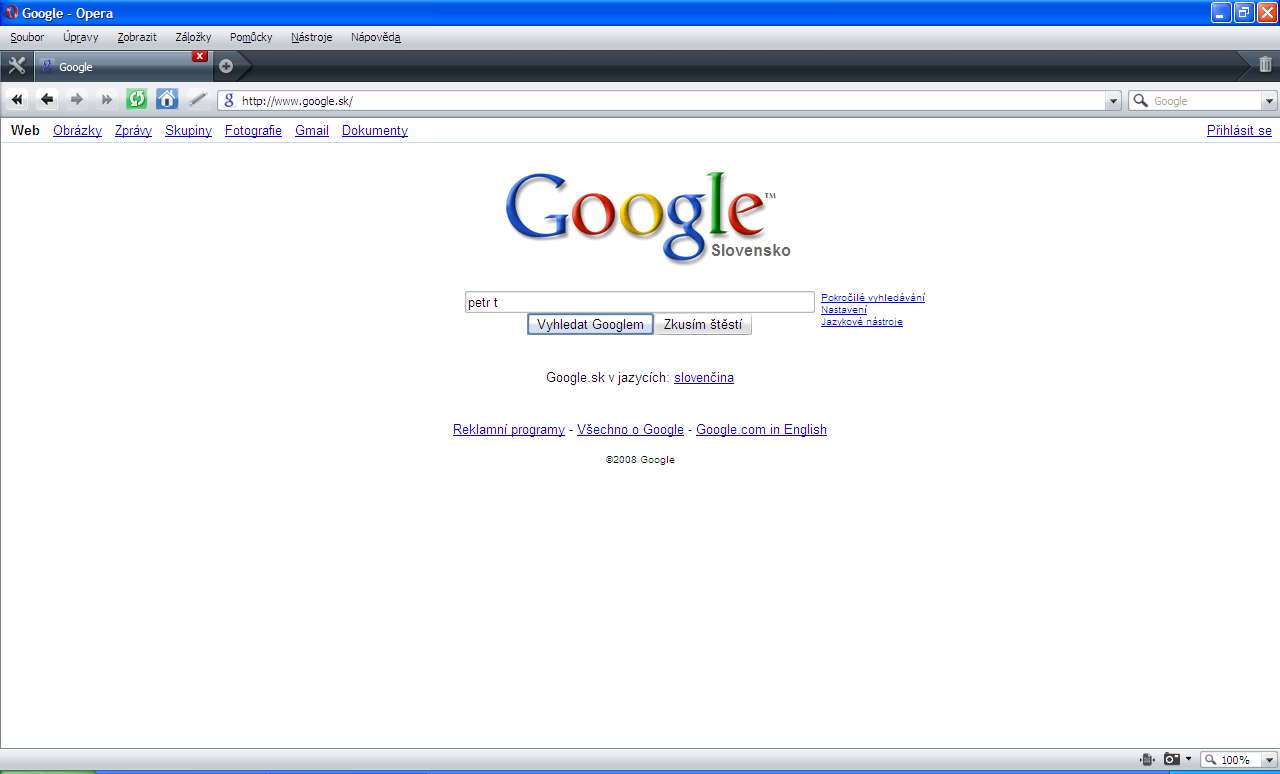Go back with the Back arrow
The width and height of the screenshot is (1280, 774).
(x=47, y=100)
